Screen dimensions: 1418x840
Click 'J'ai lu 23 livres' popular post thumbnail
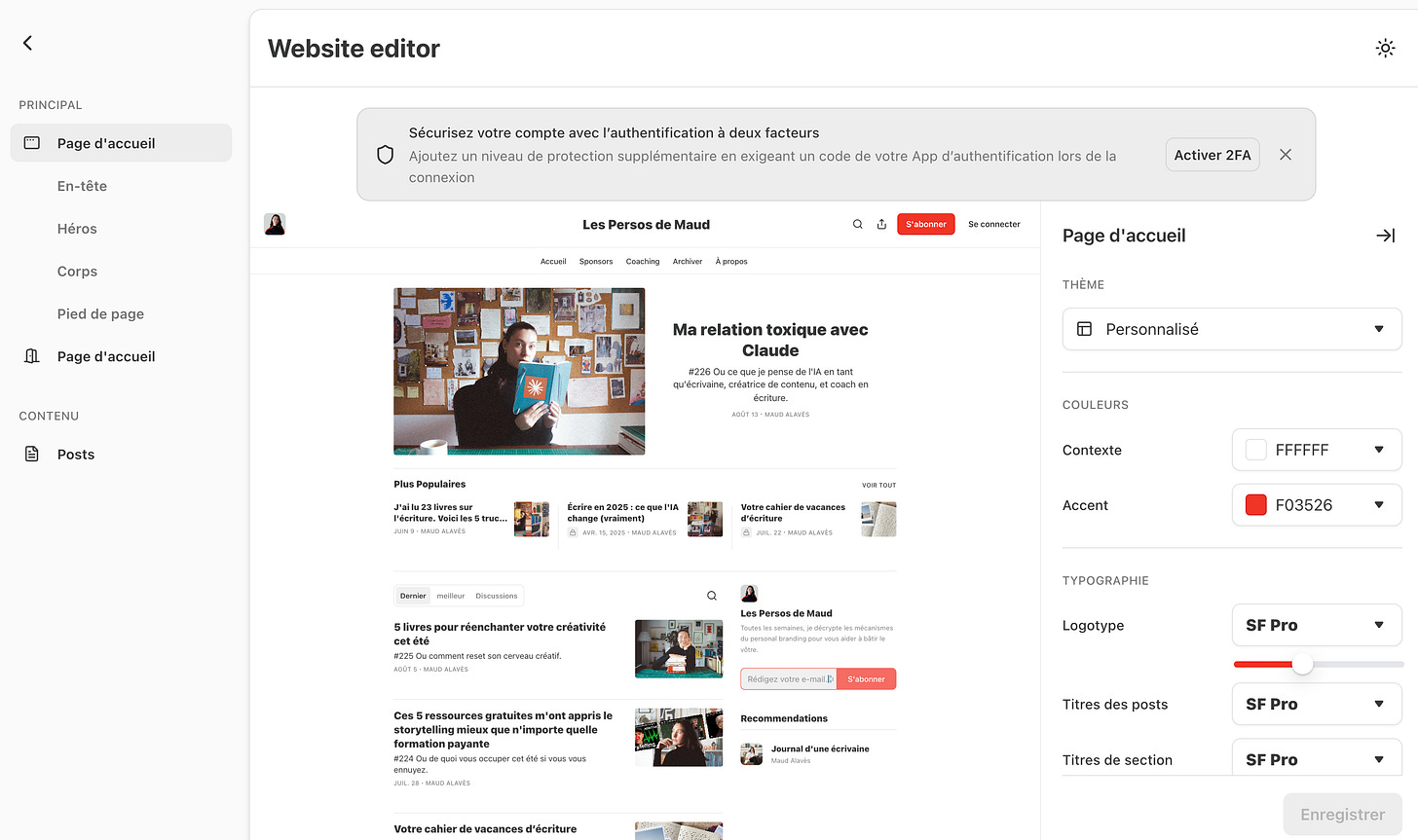532,519
